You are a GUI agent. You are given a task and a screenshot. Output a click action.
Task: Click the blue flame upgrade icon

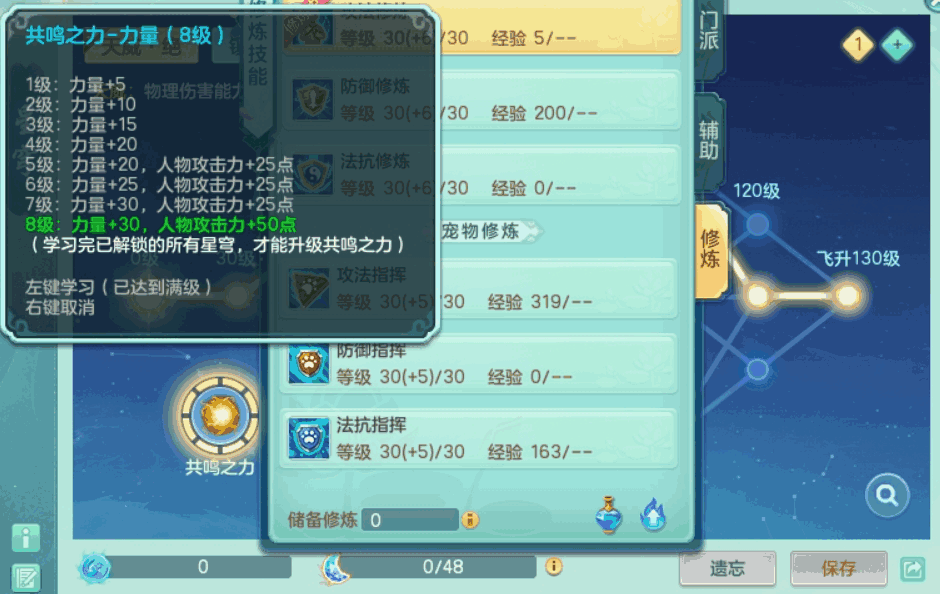(652, 515)
